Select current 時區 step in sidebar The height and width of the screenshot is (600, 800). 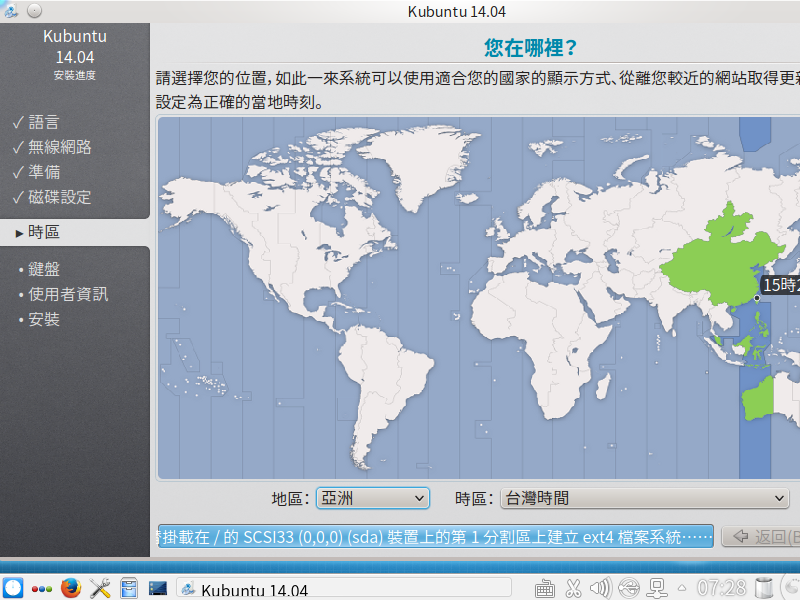pyautogui.click(x=44, y=232)
